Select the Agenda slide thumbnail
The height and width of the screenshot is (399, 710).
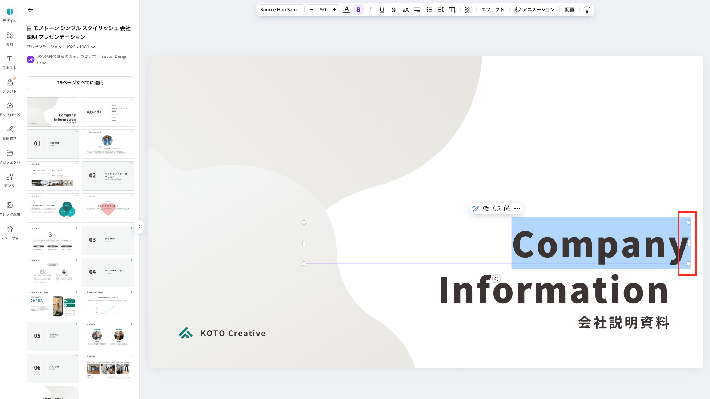pyautogui.click(x=108, y=112)
